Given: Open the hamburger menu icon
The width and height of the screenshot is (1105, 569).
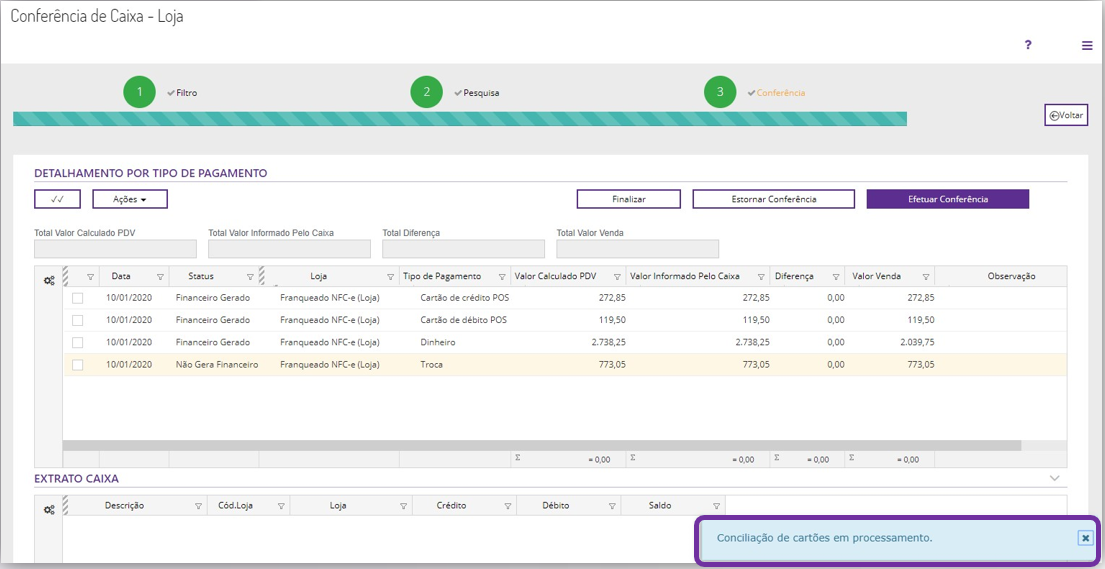Looking at the screenshot, I should [1087, 45].
